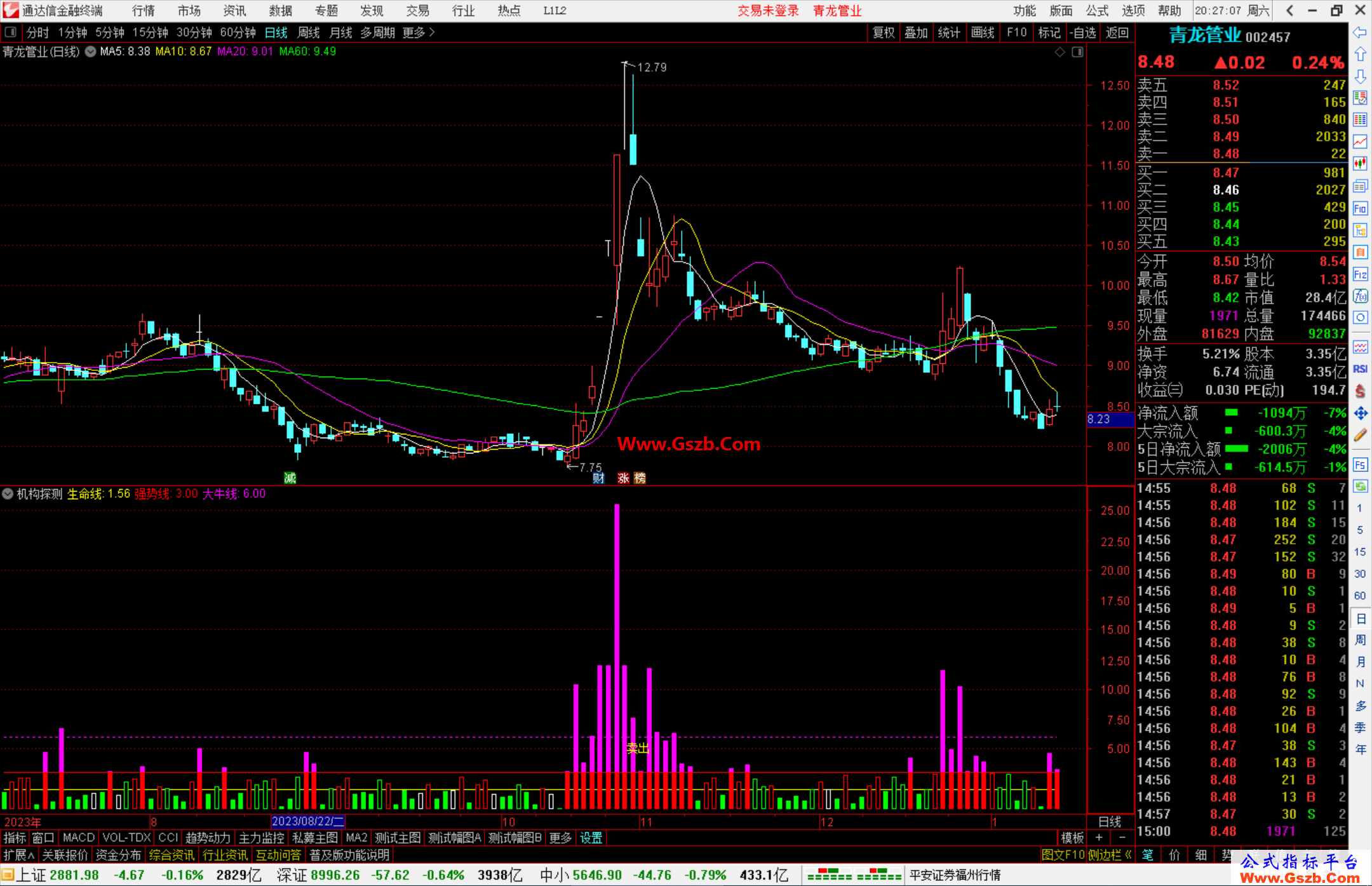Screen dimensions: 1372x886
Task: Click the 复权 button
Action: point(883,32)
